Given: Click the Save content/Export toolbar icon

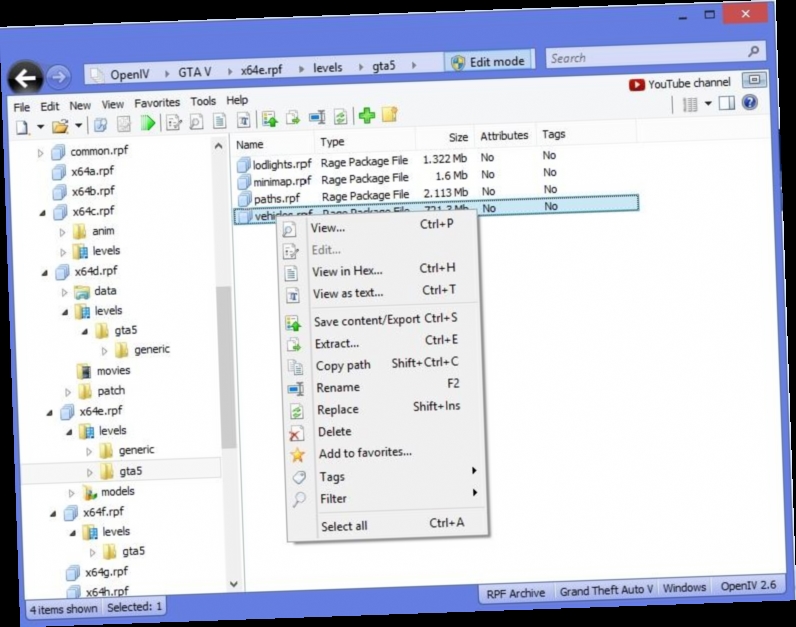Looking at the screenshot, I should (270, 120).
